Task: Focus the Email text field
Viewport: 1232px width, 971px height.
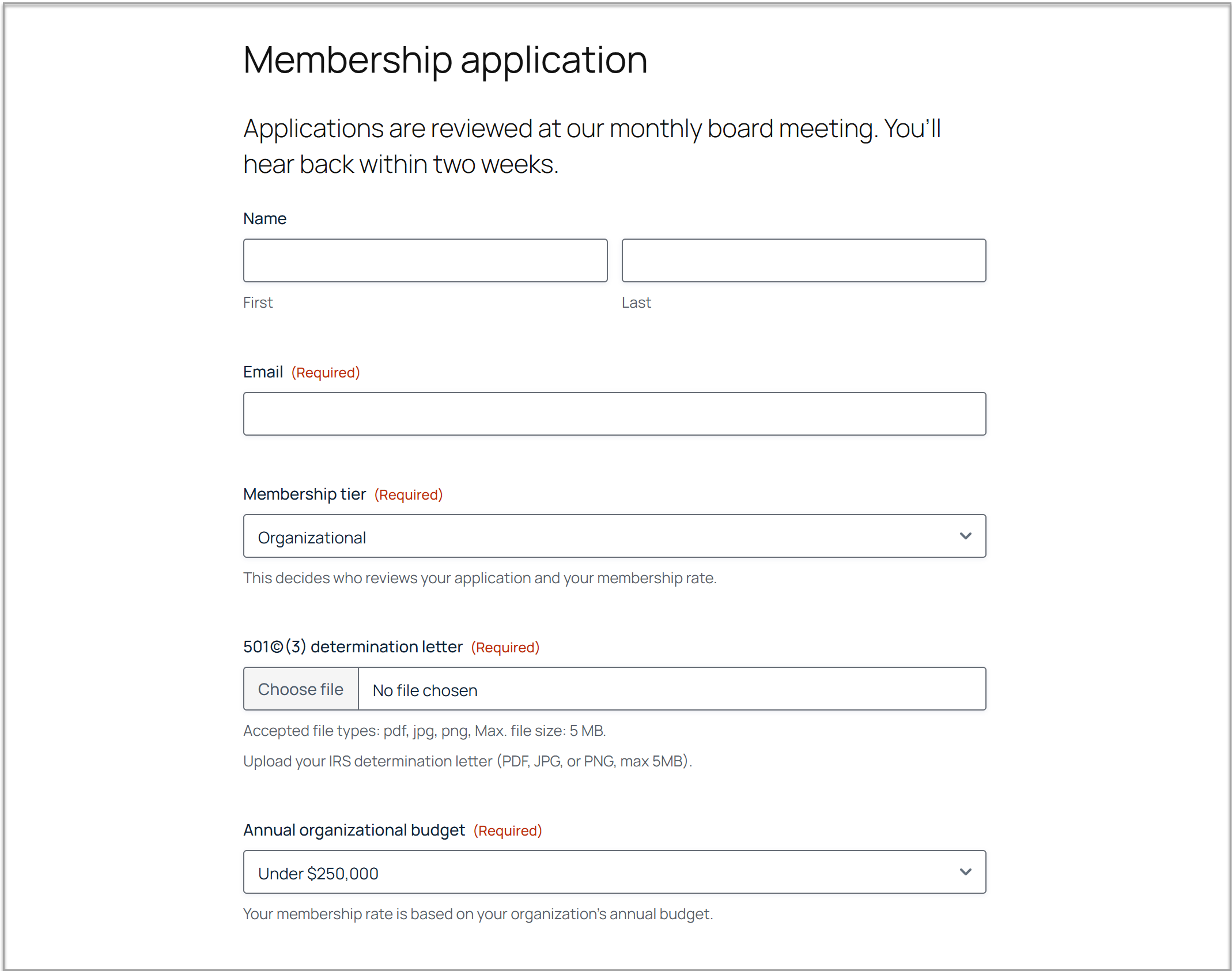Action: click(615, 414)
